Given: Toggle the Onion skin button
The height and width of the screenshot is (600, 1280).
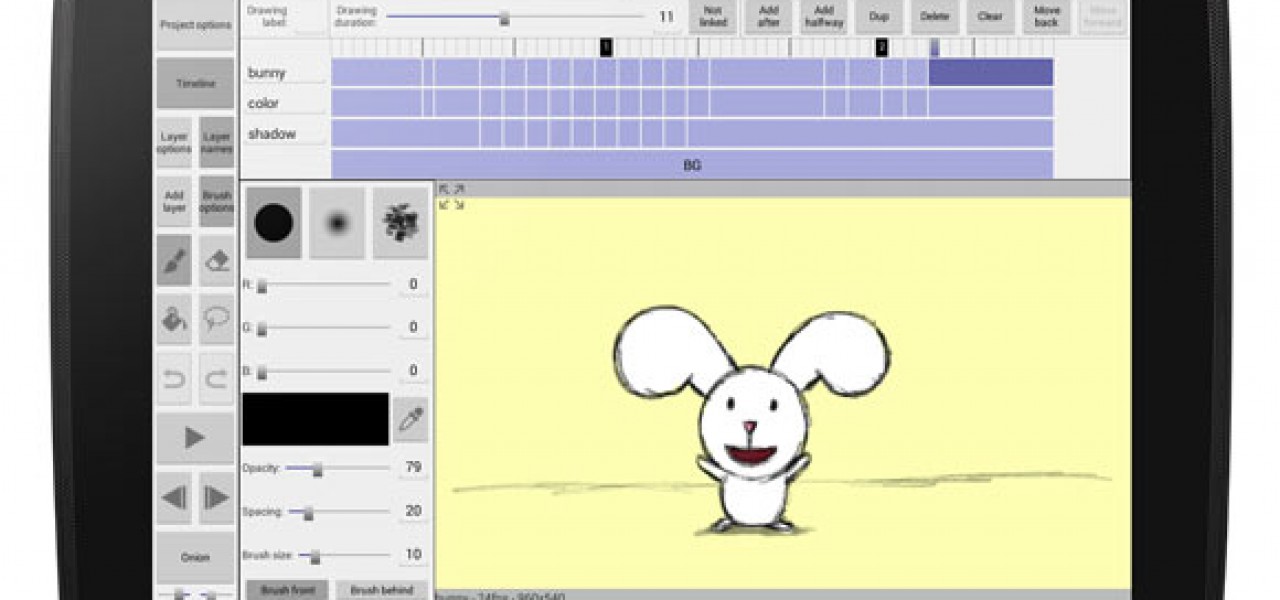Looking at the screenshot, I should point(195,557).
